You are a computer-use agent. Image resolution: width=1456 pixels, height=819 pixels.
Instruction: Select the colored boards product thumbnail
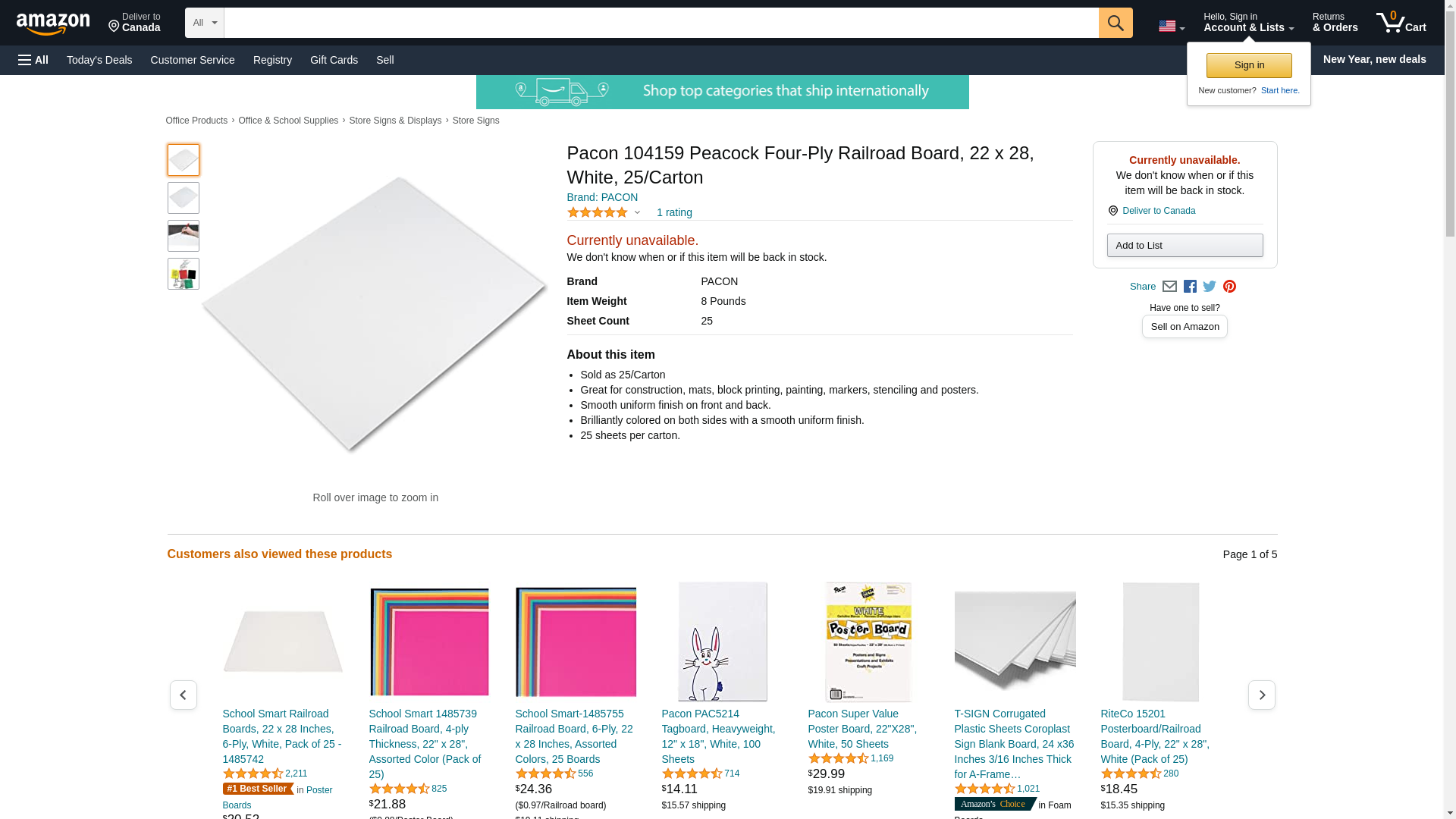[x=184, y=274]
